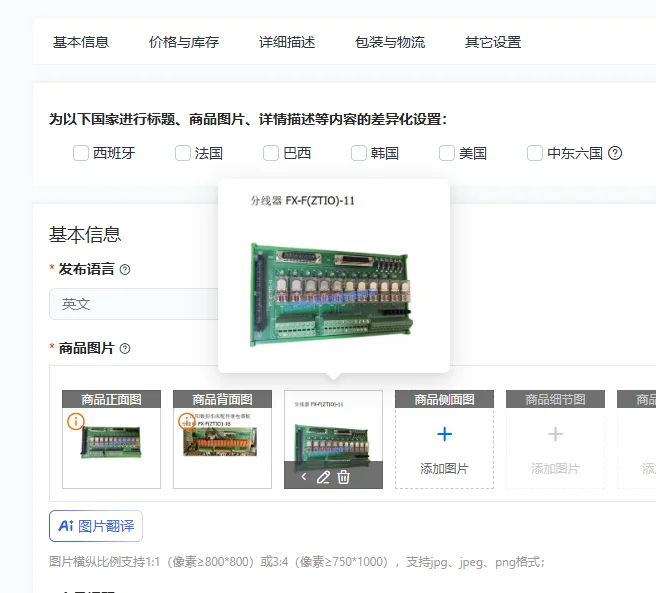
Task: Select the 商品正面图 thumbnail
Action: [111, 439]
